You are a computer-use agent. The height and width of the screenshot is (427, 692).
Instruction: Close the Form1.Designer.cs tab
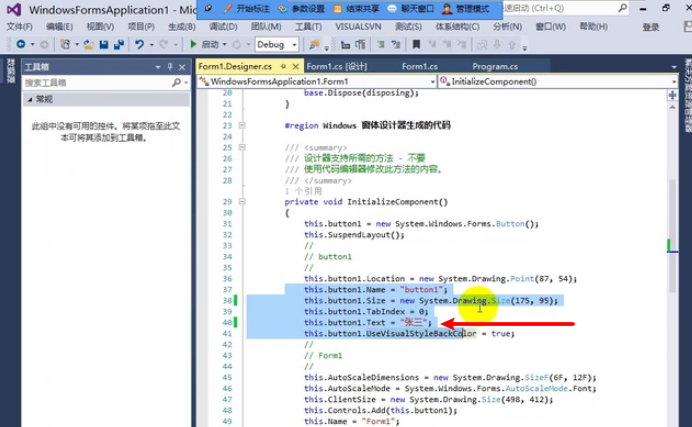(x=296, y=67)
